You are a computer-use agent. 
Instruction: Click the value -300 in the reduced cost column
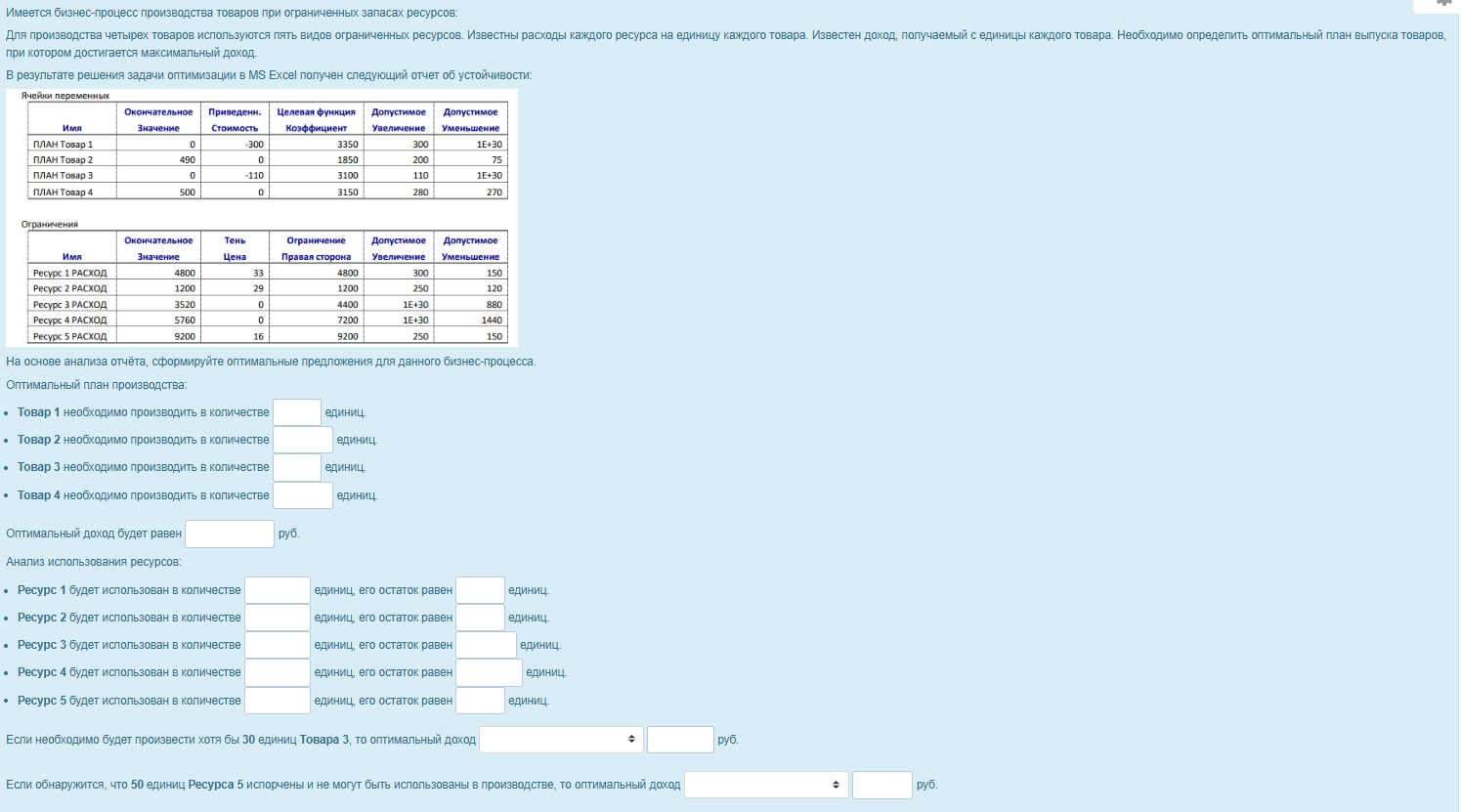(254, 144)
